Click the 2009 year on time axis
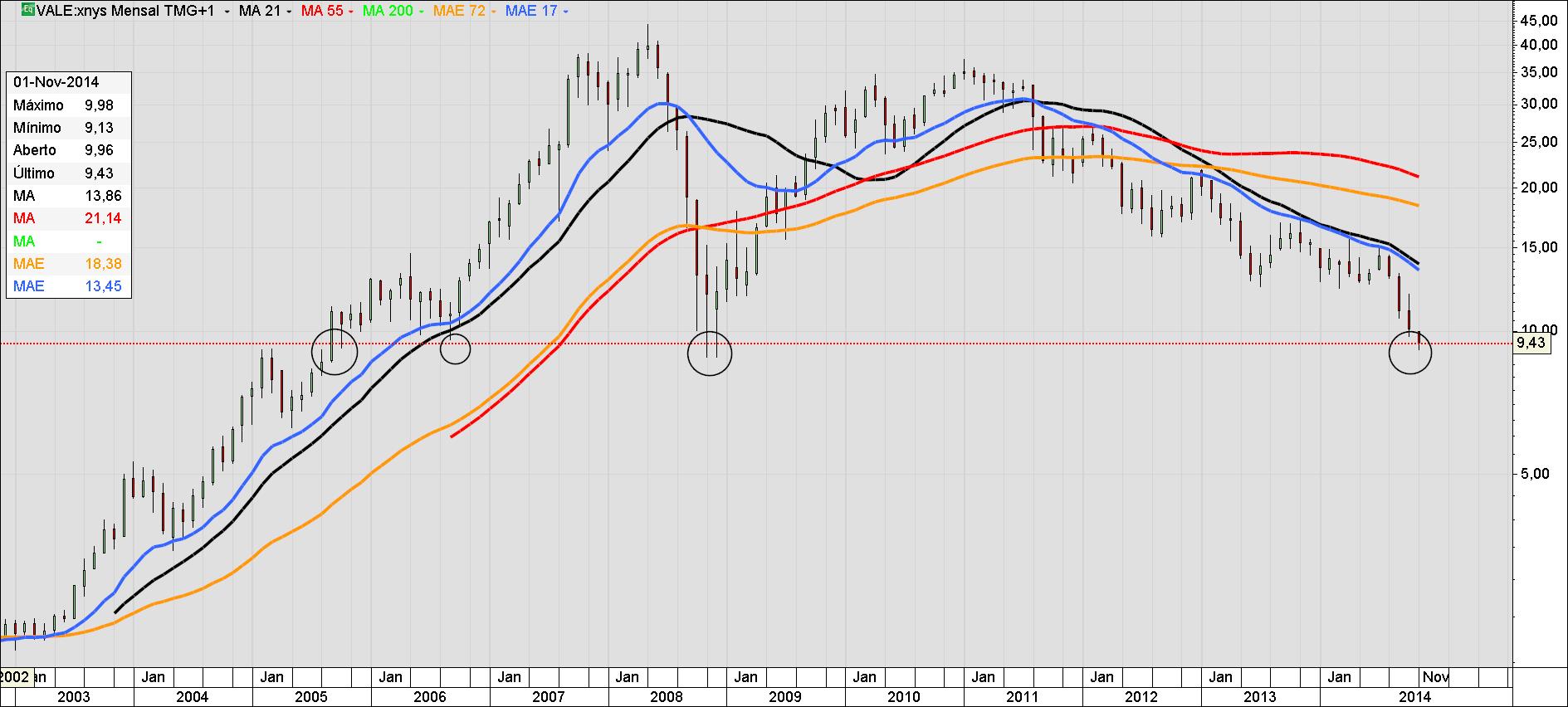The image size is (1568, 707). point(785,697)
